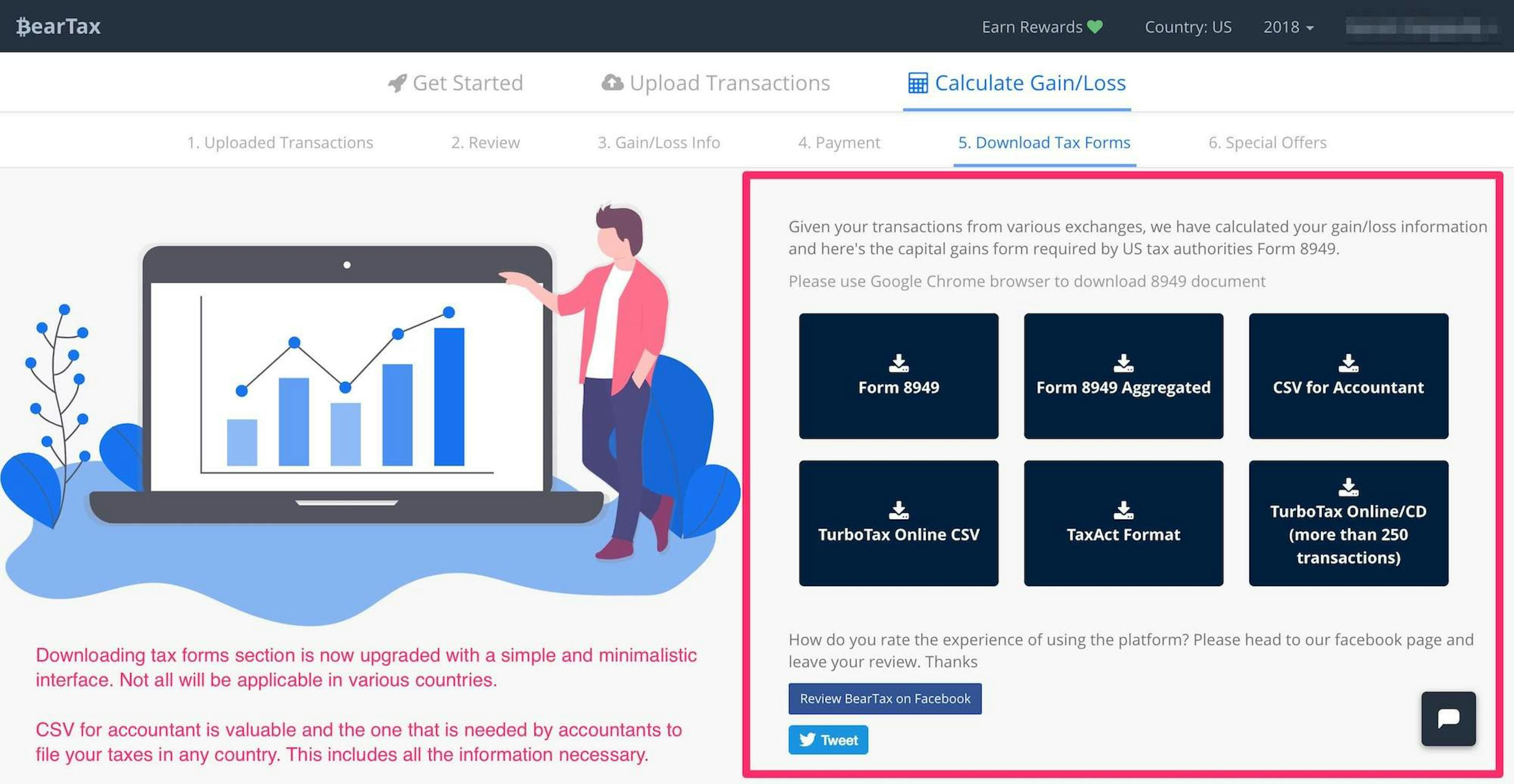1514x784 pixels.
Task: Go to step 3. Gain/Loss Info
Action: click(658, 142)
